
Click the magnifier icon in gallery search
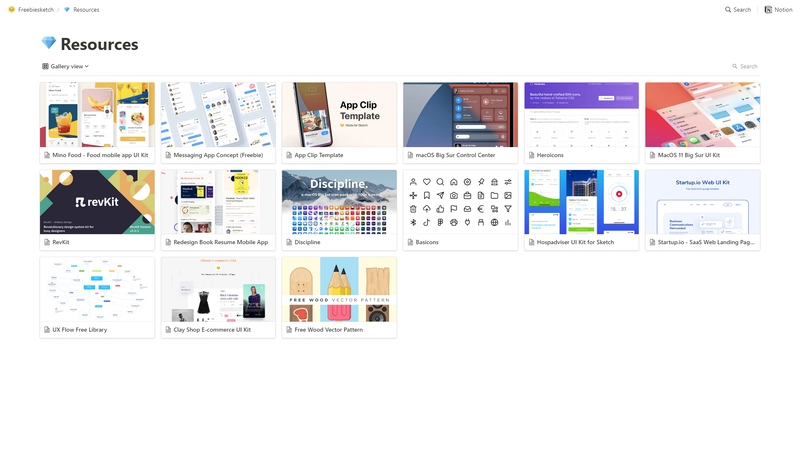coord(735,66)
